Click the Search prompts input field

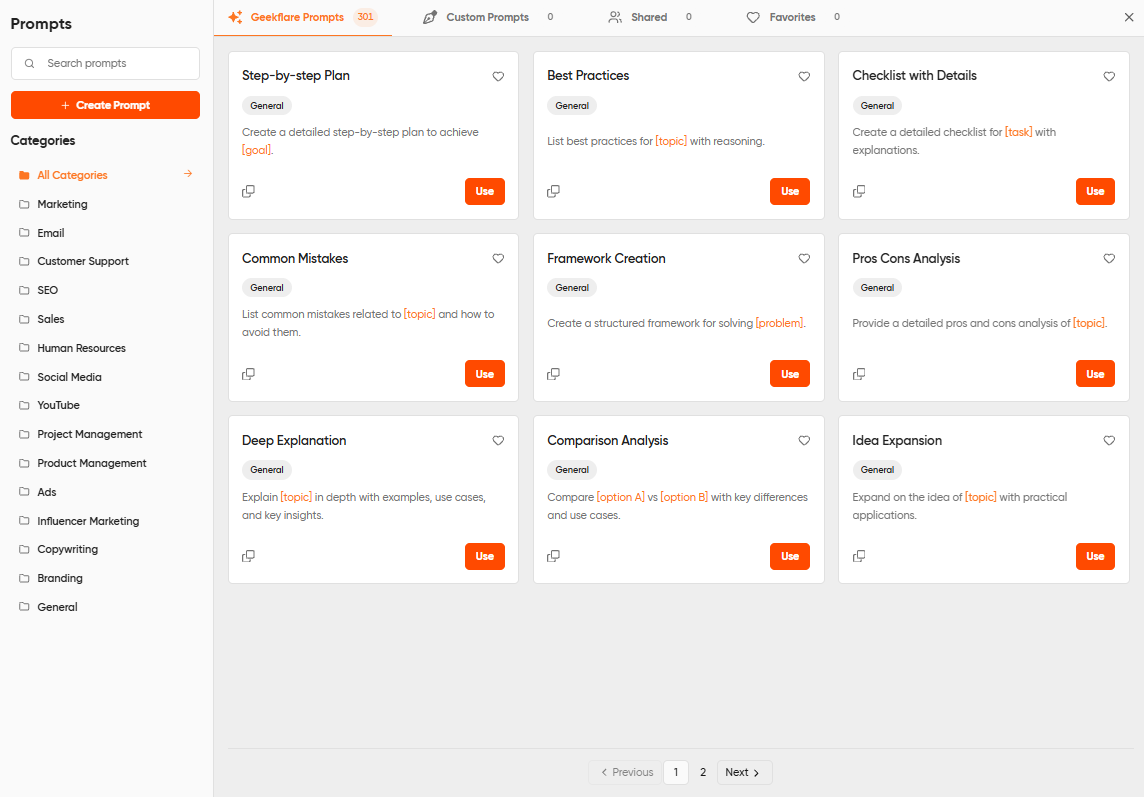[105, 63]
